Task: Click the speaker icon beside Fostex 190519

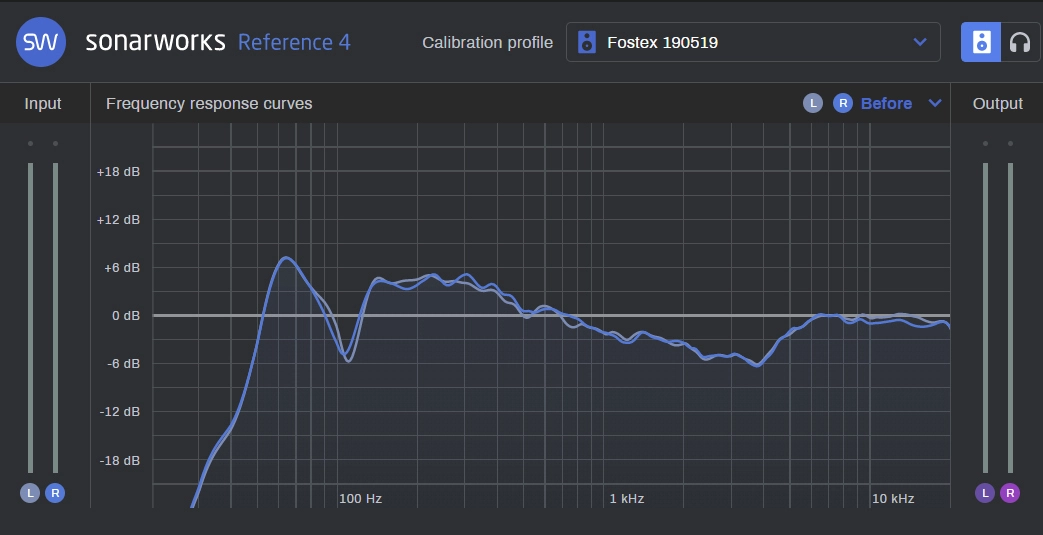Action: point(587,42)
